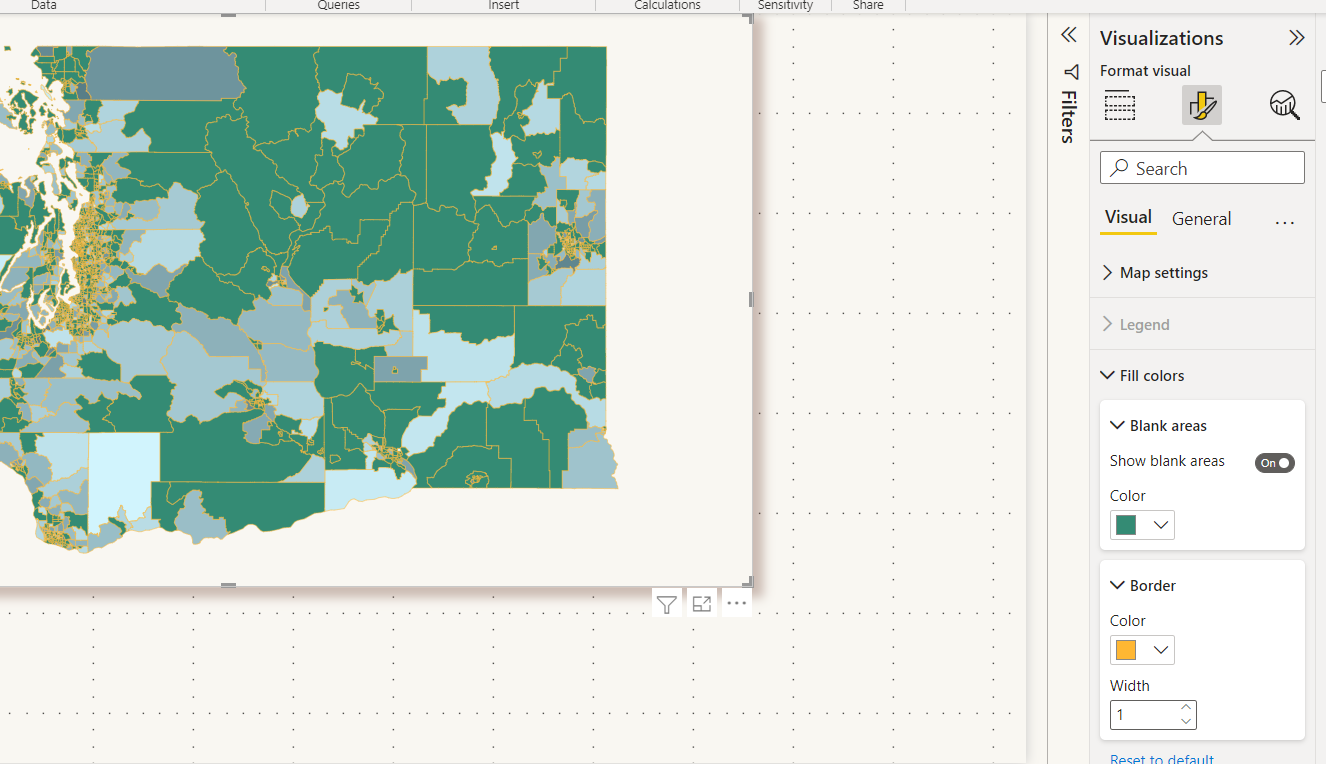Select the Format visual paintbrush icon
Viewport: 1326px width, 764px height.
(1202, 105)
